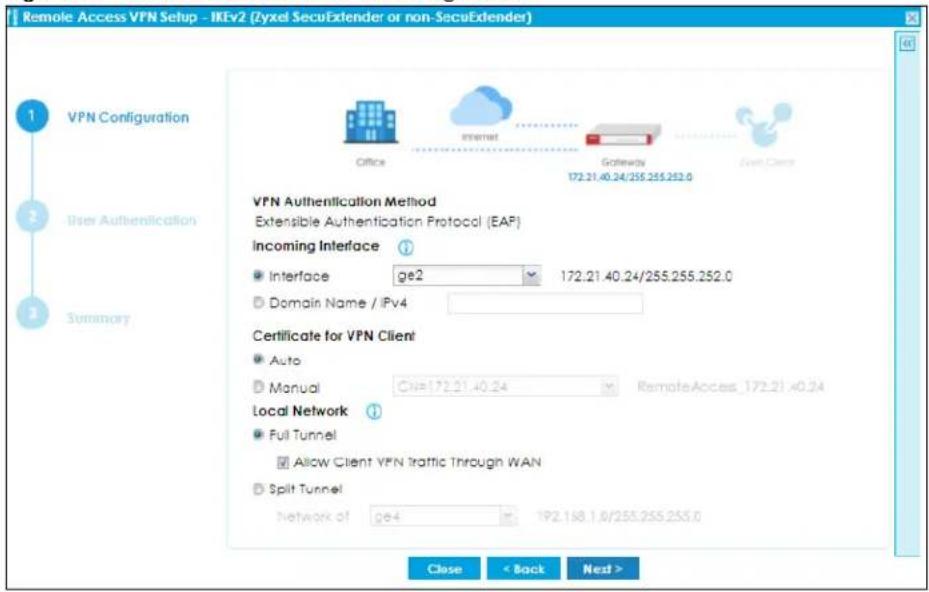Viewport: 929px width, 592px height.
Task: Select the Domain Name / IPv4 radio button
Action: click(x=258, y=303)
